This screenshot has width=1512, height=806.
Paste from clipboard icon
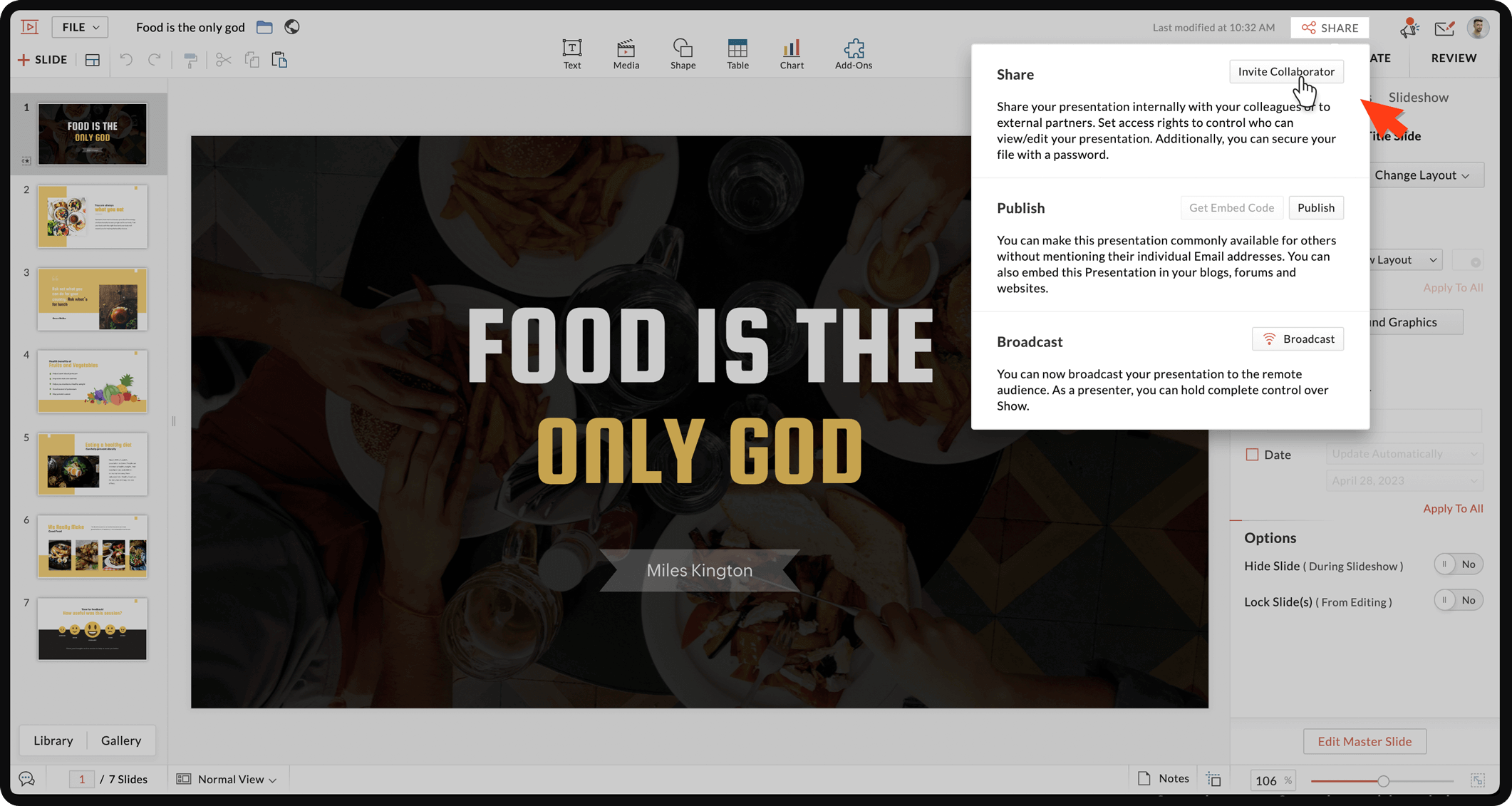[279, 60]
